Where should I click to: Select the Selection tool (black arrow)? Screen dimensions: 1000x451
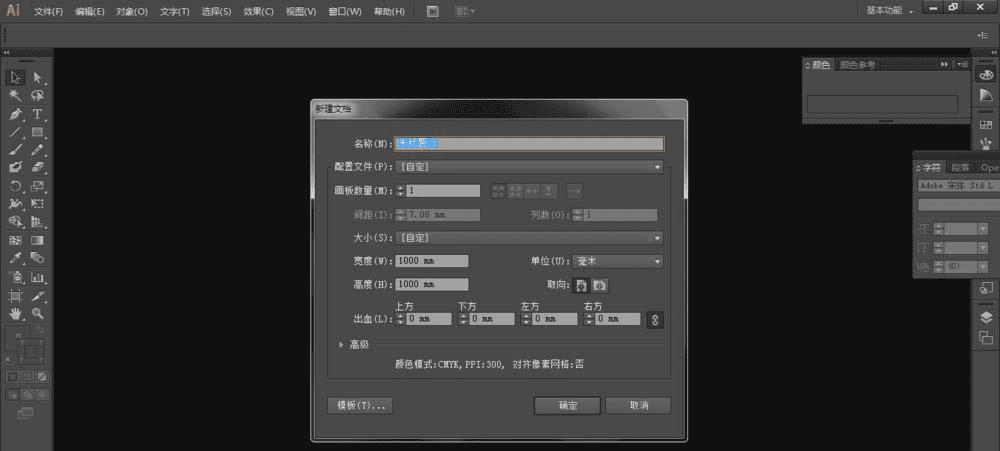click(16, 78)
